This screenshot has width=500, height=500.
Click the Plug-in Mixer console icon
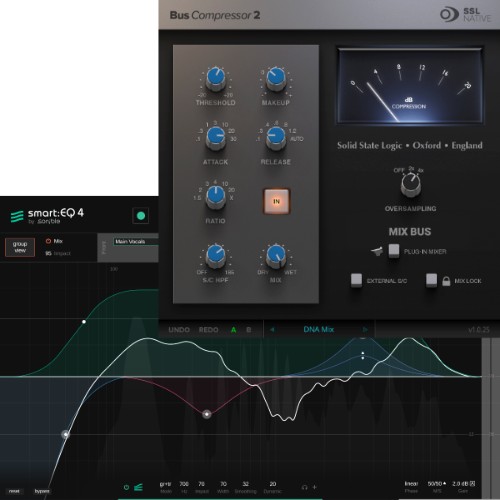click(x=377, y=251)
